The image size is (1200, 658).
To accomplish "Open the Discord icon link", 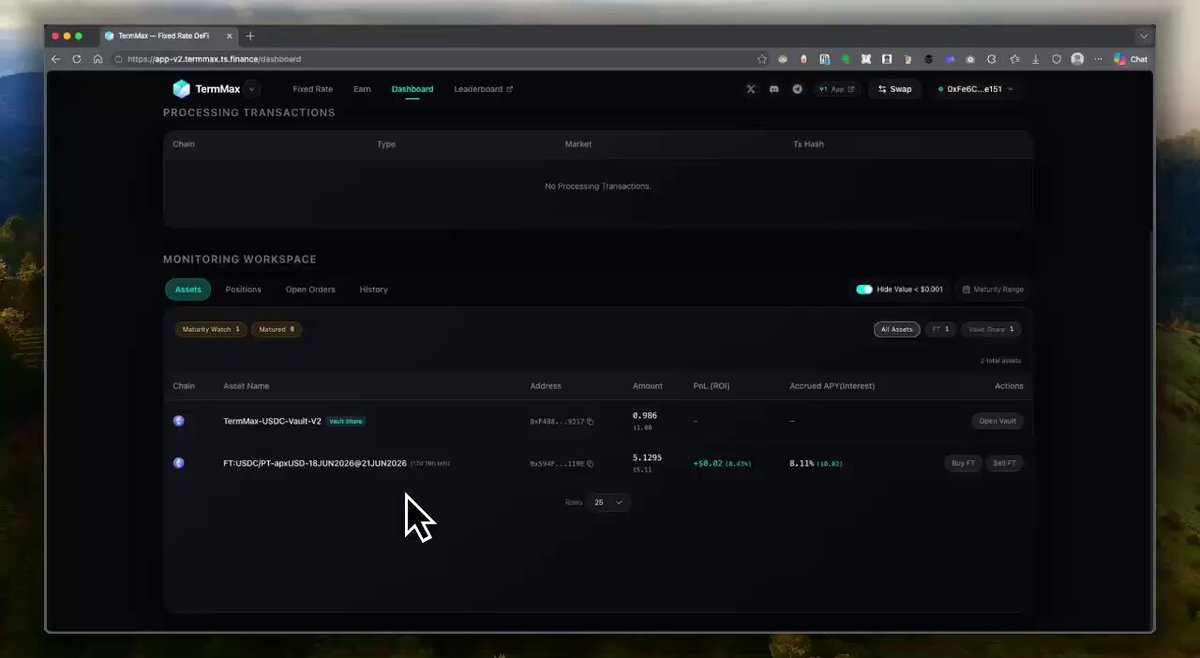I will 774,89.
